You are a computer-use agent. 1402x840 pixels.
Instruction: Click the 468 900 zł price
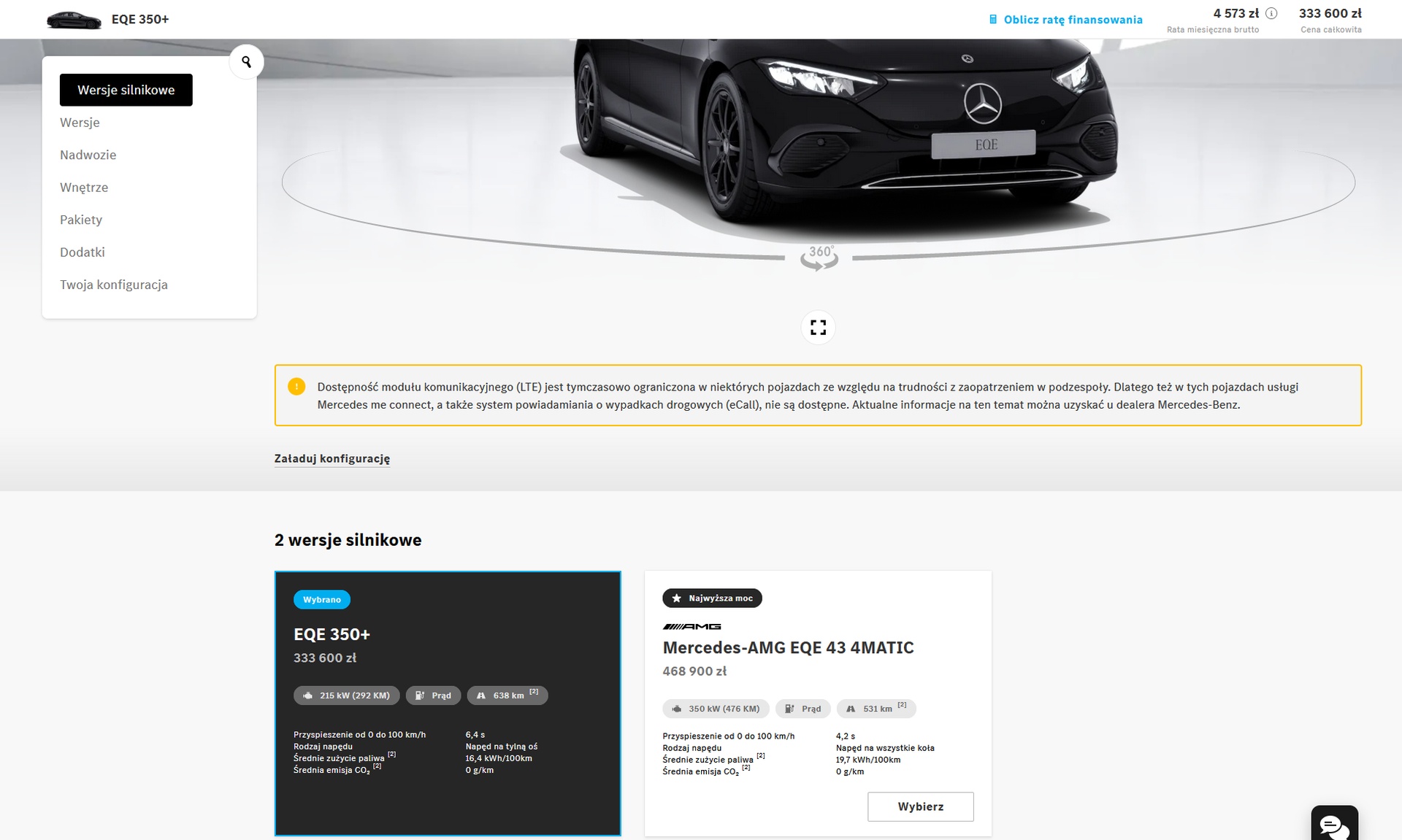click(x=694, y=671)
